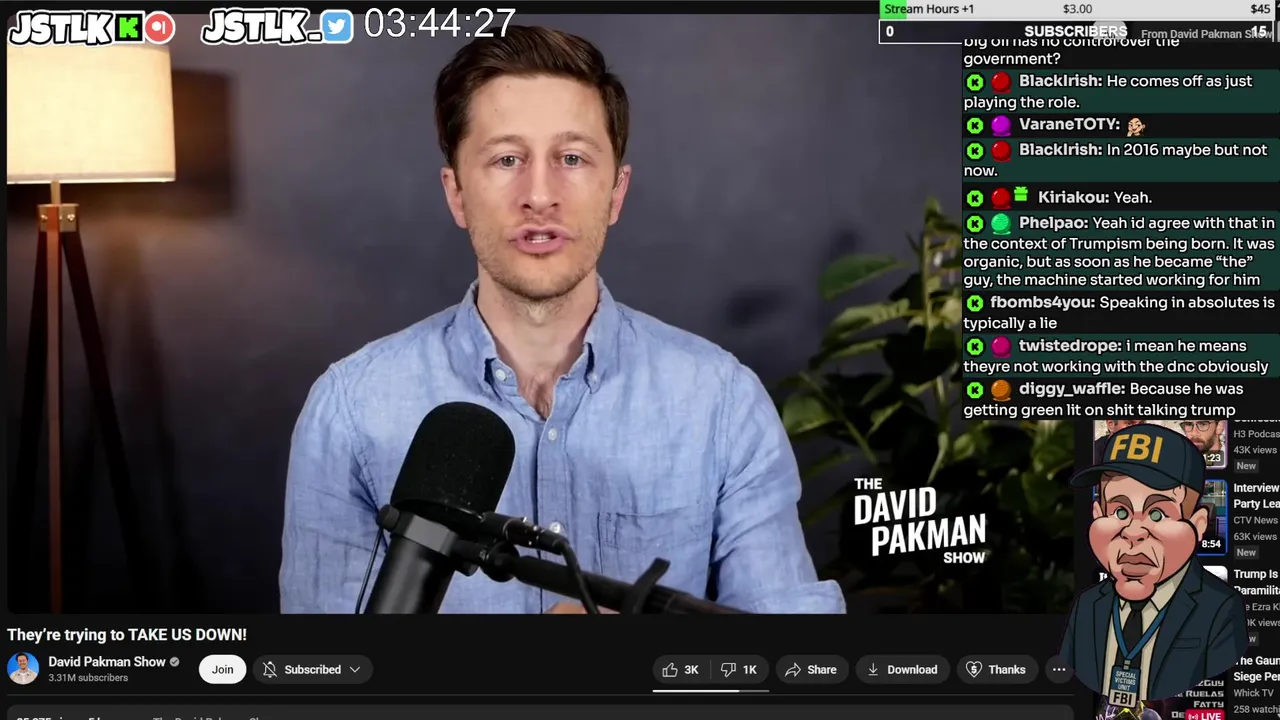Click the purple badge beside VaraneTOTY
The image size is (1280, 720).
(1001, 125)
